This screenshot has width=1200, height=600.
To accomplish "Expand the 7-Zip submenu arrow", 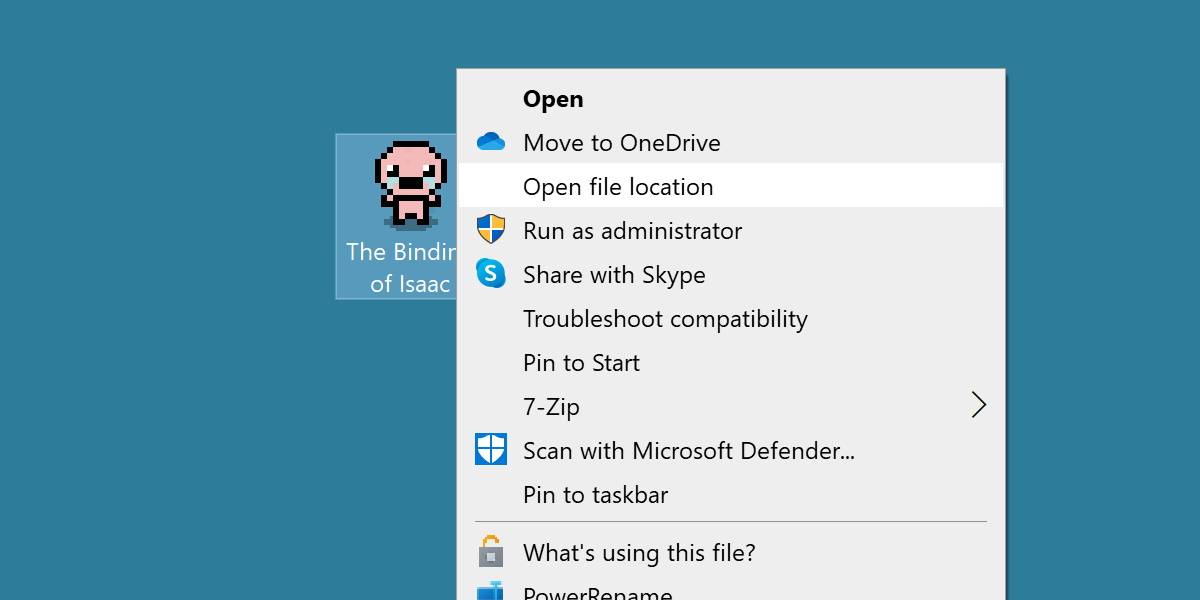I will (979, 405).
